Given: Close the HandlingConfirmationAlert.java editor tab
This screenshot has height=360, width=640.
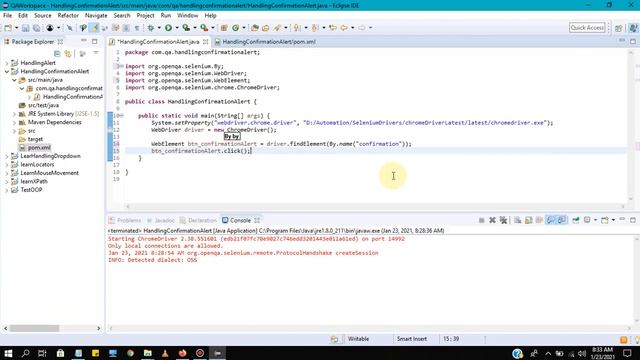Looking at the screenshot, I should 205,42.
